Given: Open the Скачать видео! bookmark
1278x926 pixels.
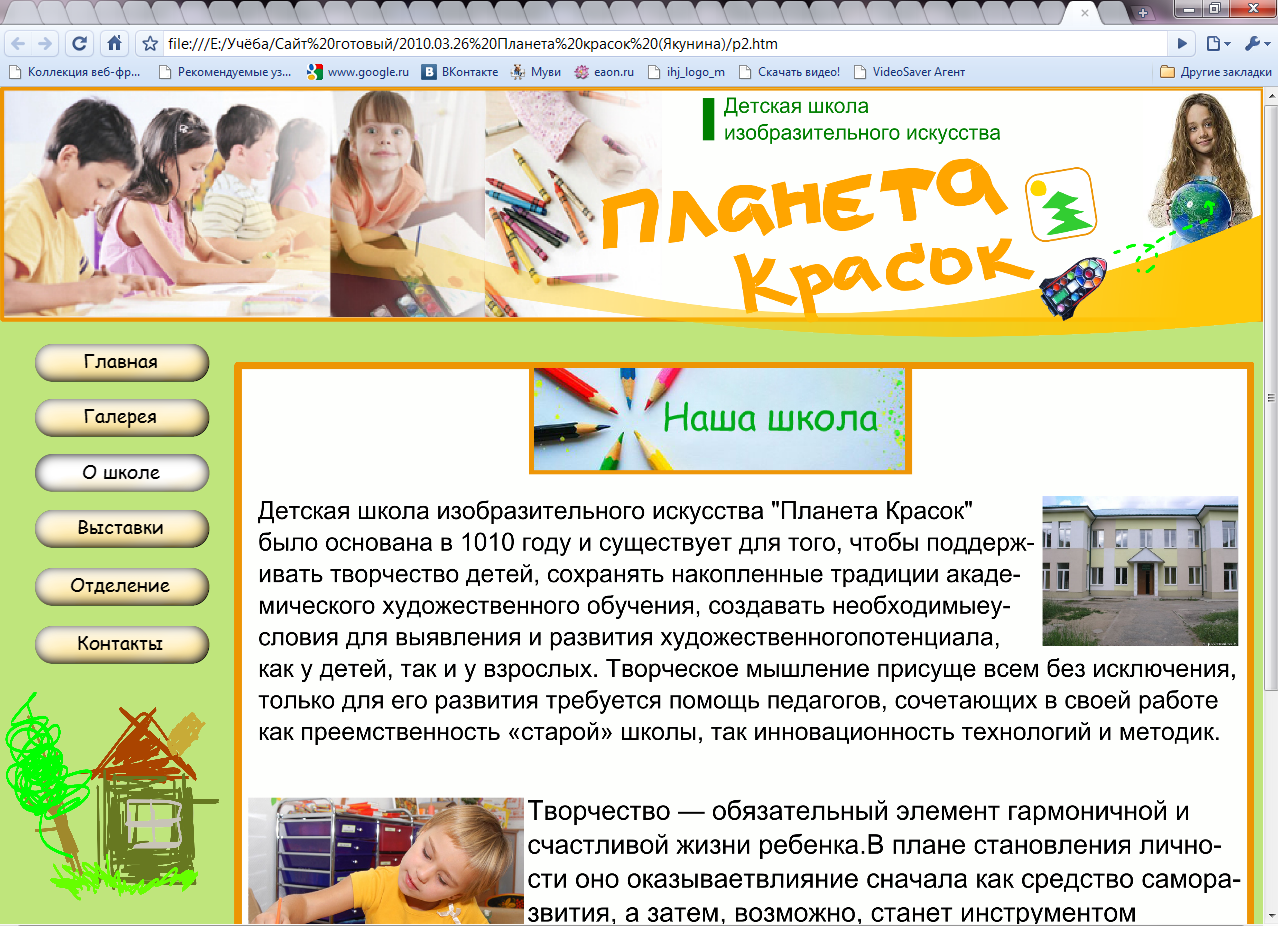Looking at the screenshot, I should coord(789,72).
